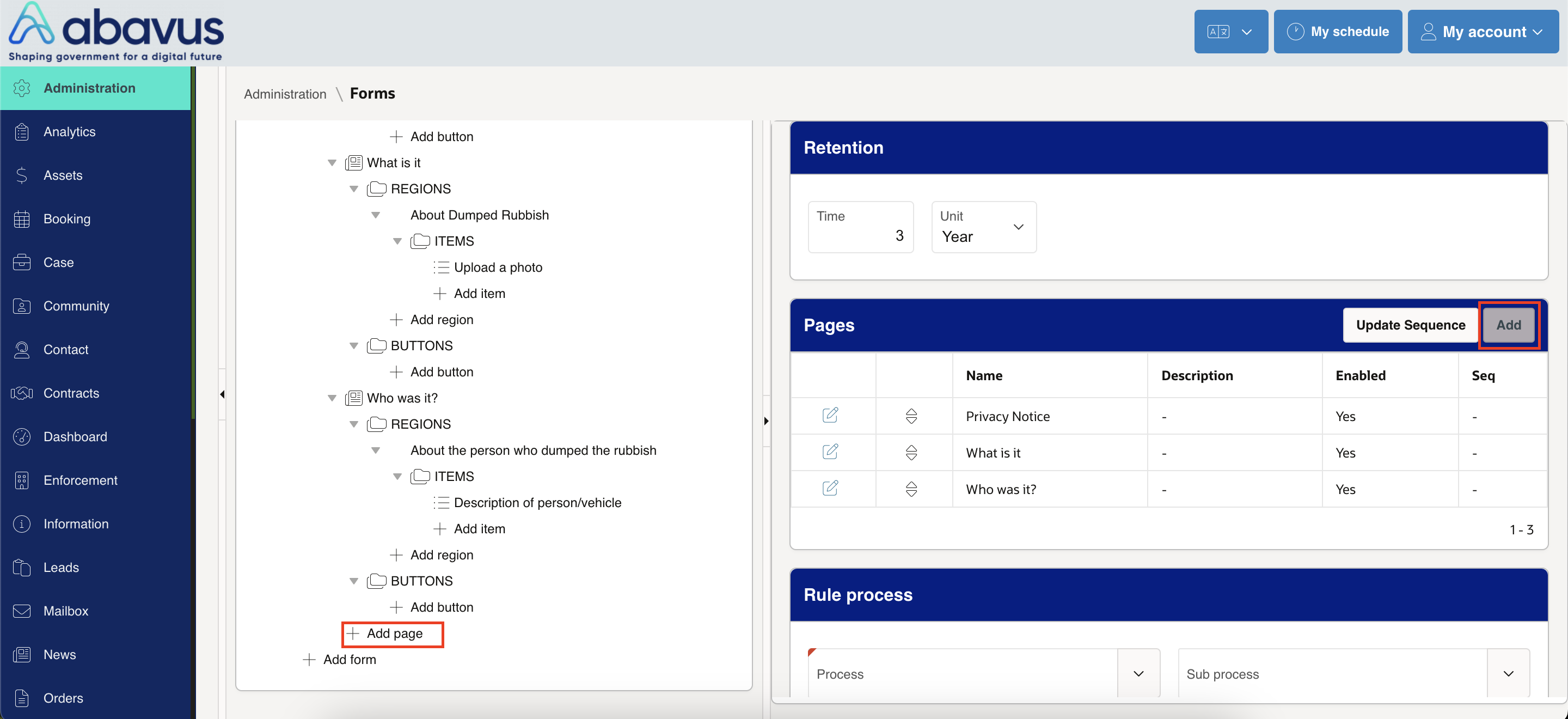Click the page icon beside Who was it? in tree
The height and width of the screenshot is (719, 1568).
point(354,398)
